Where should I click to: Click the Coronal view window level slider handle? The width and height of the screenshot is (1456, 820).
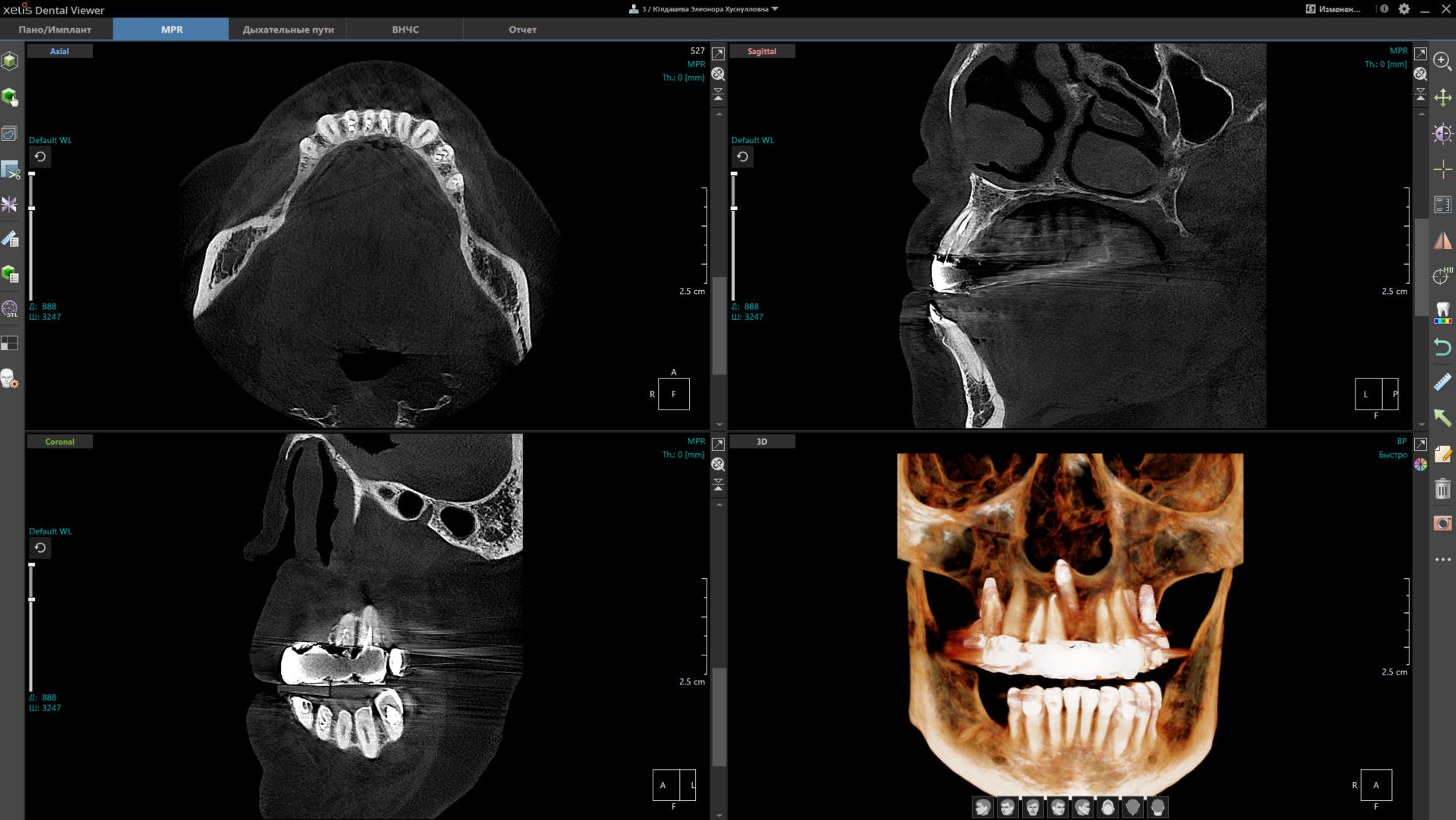(32, 599)
